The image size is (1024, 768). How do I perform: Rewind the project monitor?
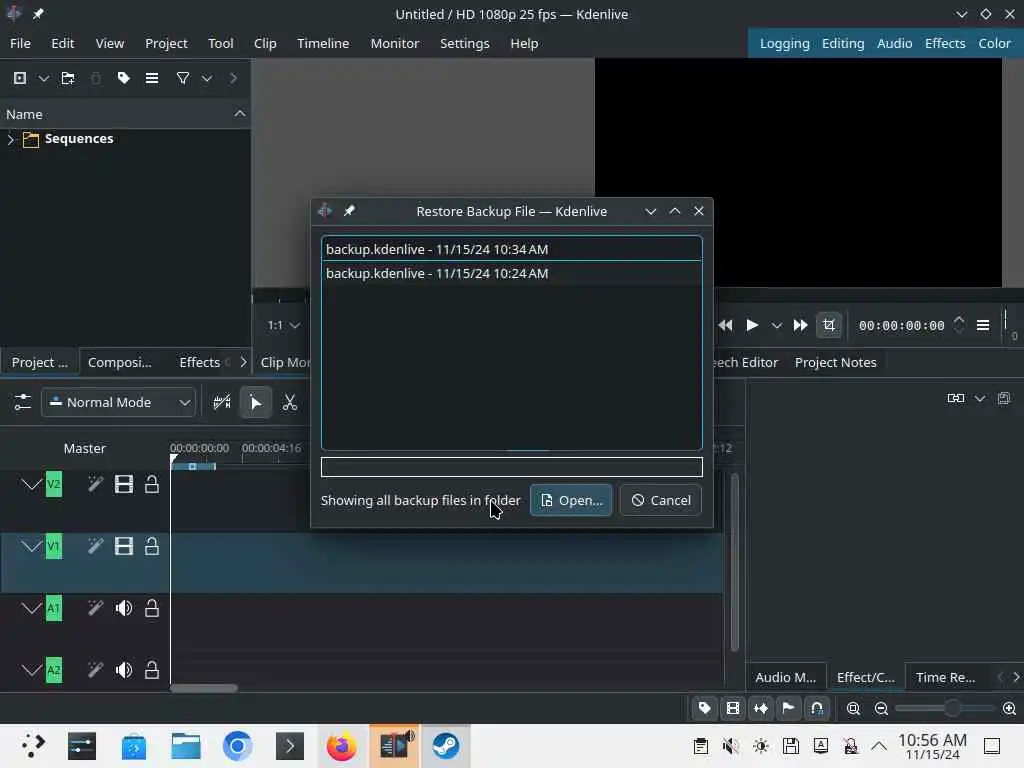[725, 325]
